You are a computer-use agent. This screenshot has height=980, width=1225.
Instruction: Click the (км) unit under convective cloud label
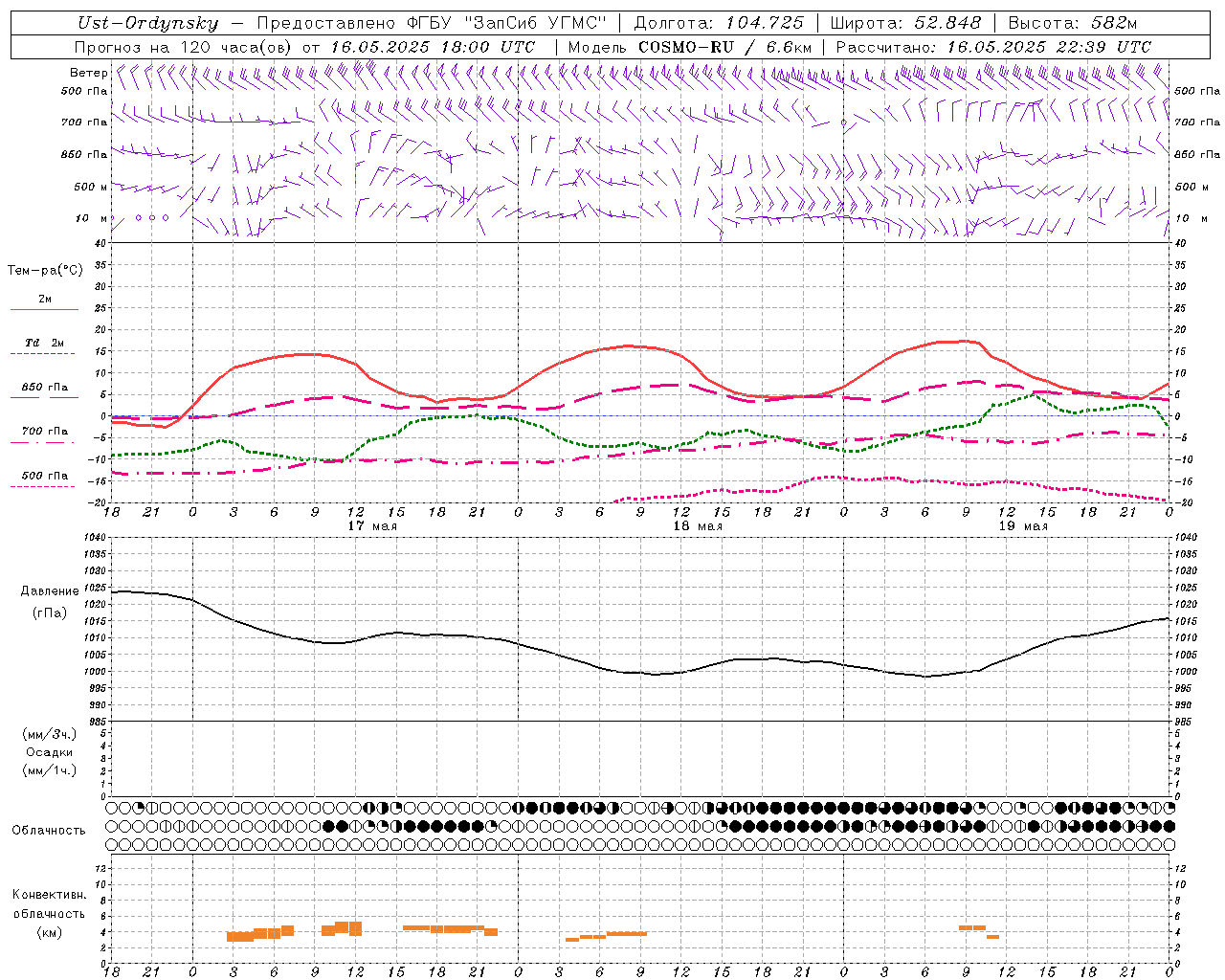[x=50, y=932]
